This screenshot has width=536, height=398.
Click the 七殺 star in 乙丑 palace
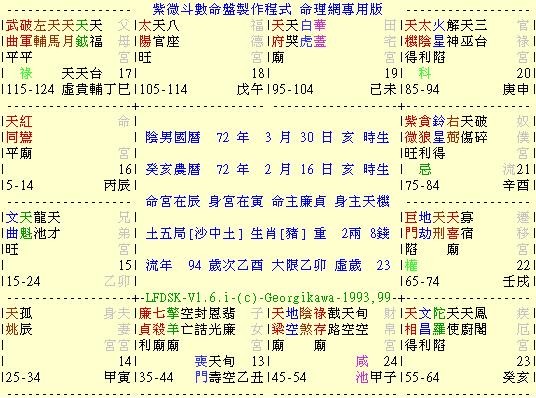[159, 321]
